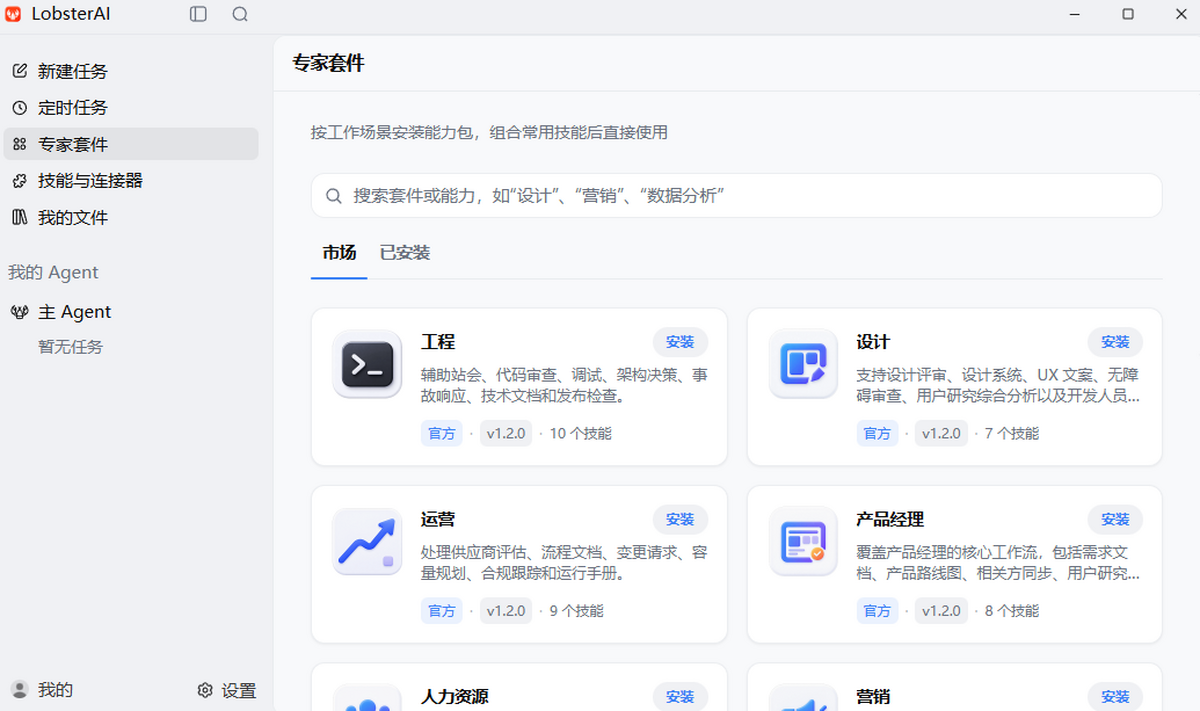
Task: Click the 工程 description text
Action: [x=565, y=386]
